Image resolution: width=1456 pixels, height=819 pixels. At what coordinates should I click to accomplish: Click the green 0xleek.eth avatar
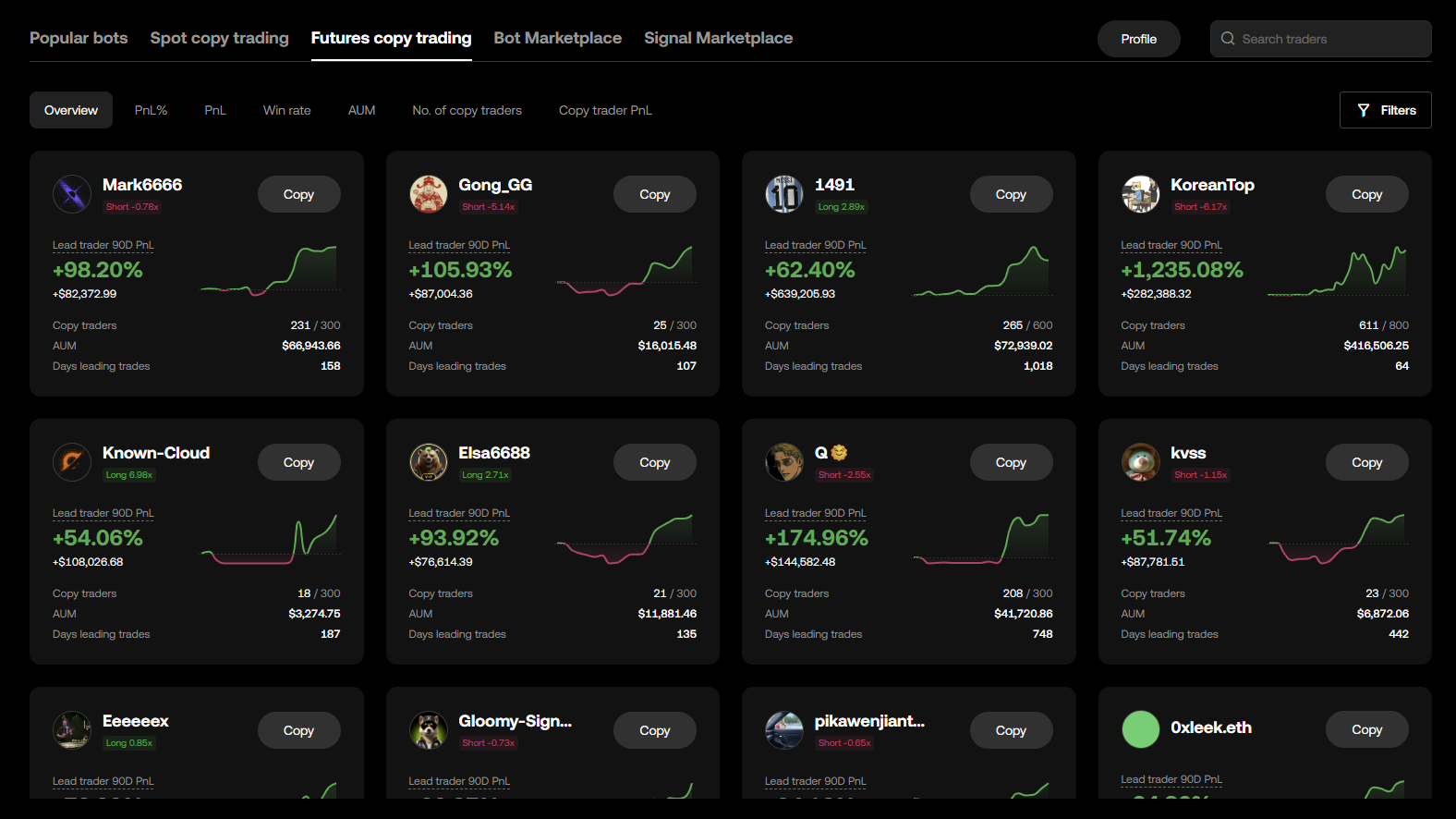coord(1141,729)
